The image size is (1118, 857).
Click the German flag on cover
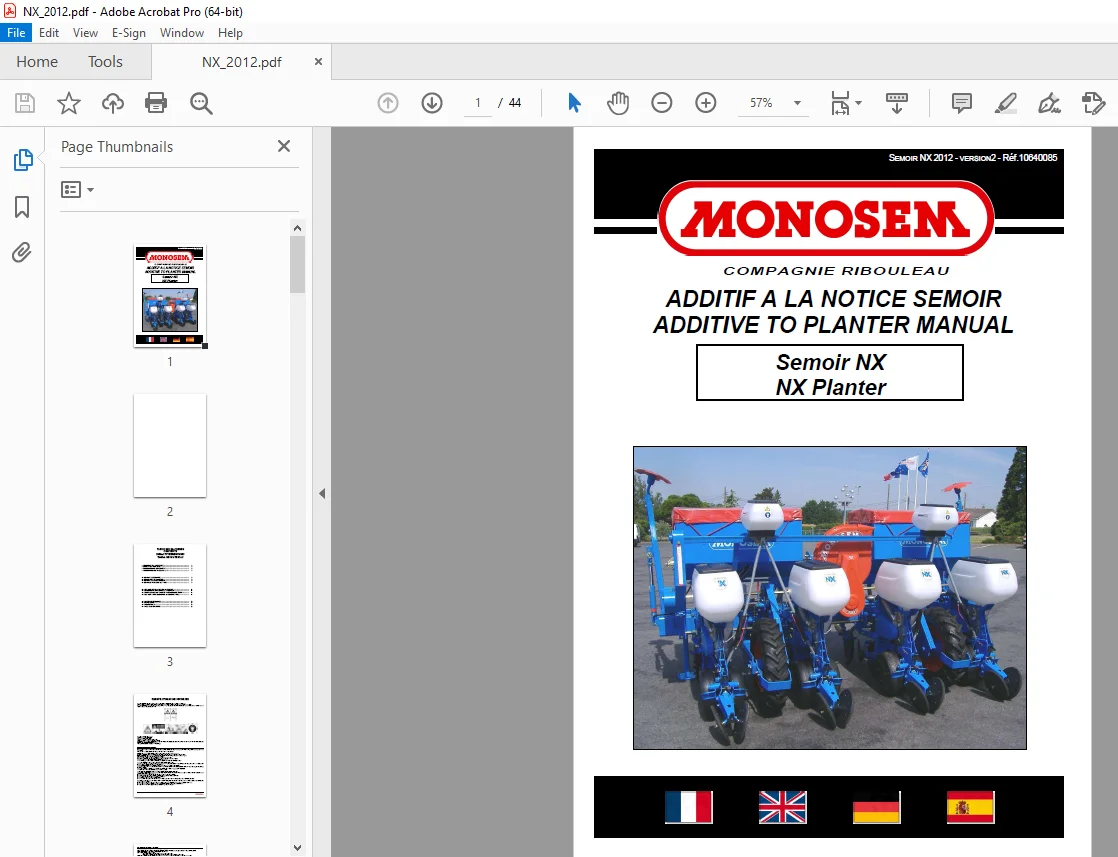tap(876, 807)
